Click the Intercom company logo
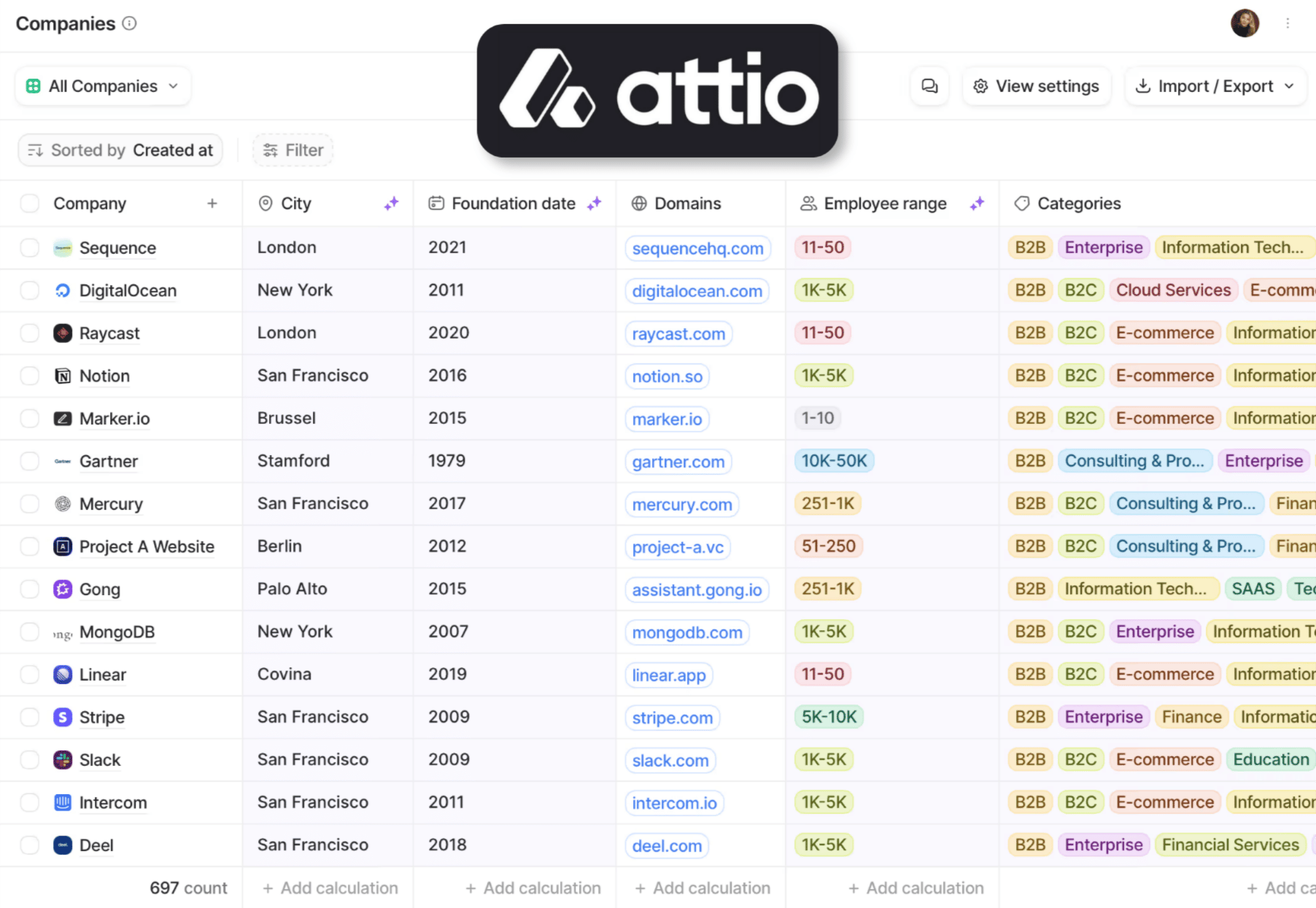The height and width of the screenshot is (908, 1316). 63,802
